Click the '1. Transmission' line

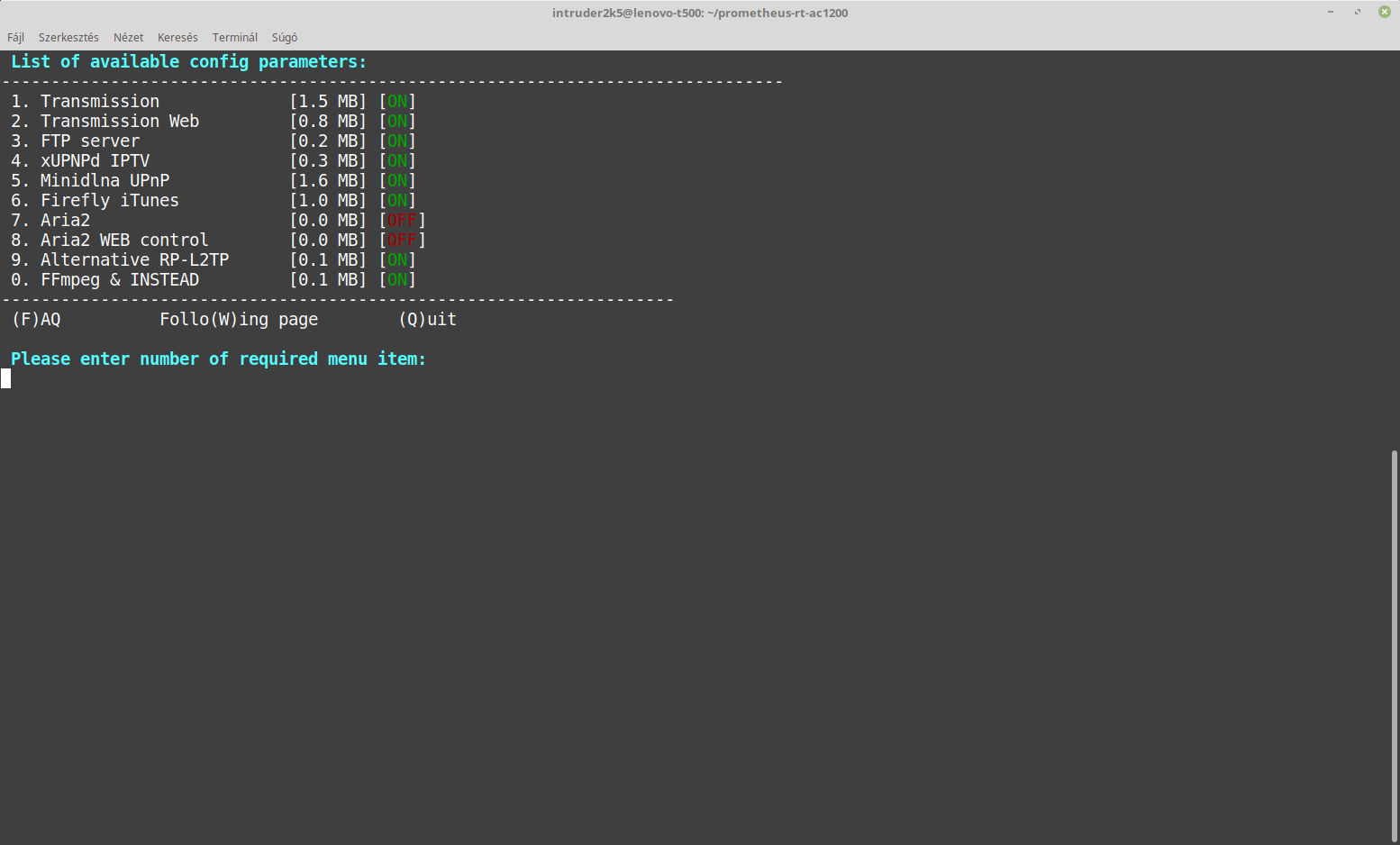(x=214, y=101)
